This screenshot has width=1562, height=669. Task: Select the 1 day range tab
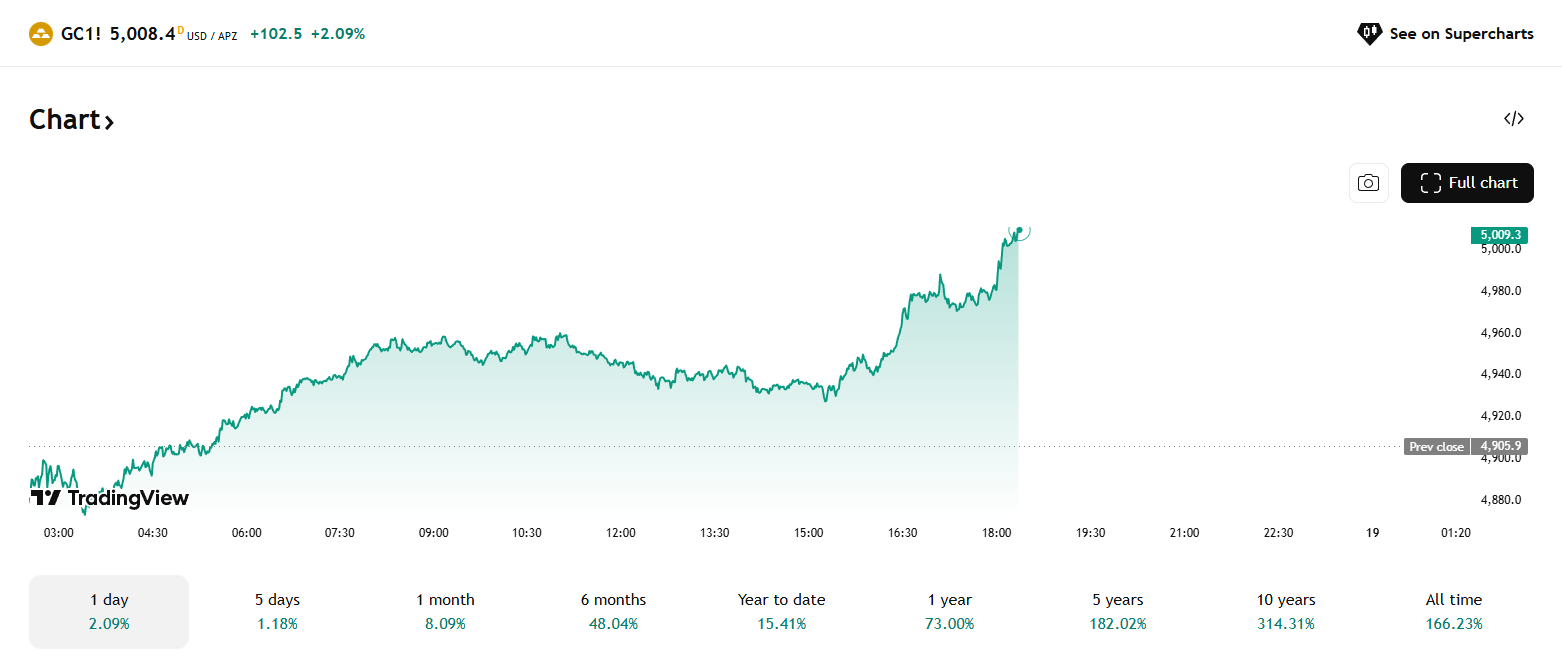click(x=109, y=612)
